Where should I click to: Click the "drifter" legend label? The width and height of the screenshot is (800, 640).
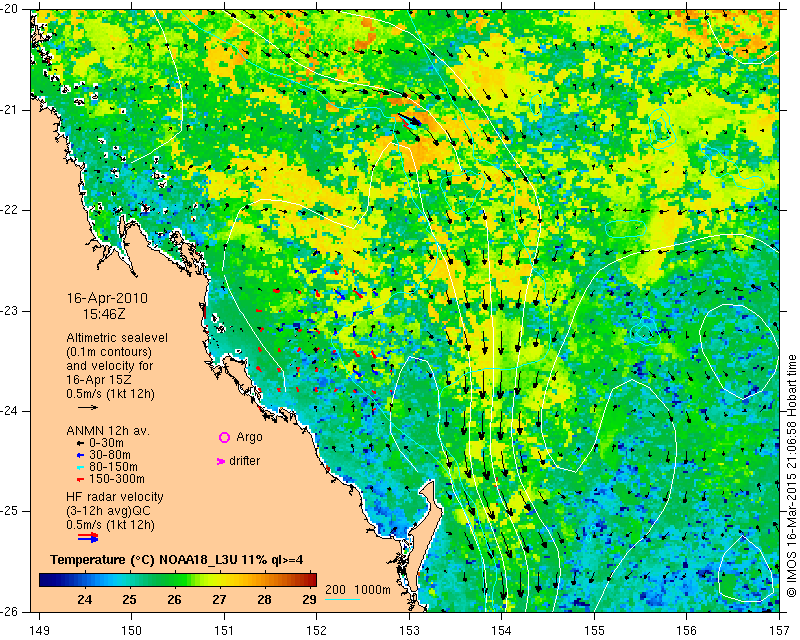(x=244, y=461)
